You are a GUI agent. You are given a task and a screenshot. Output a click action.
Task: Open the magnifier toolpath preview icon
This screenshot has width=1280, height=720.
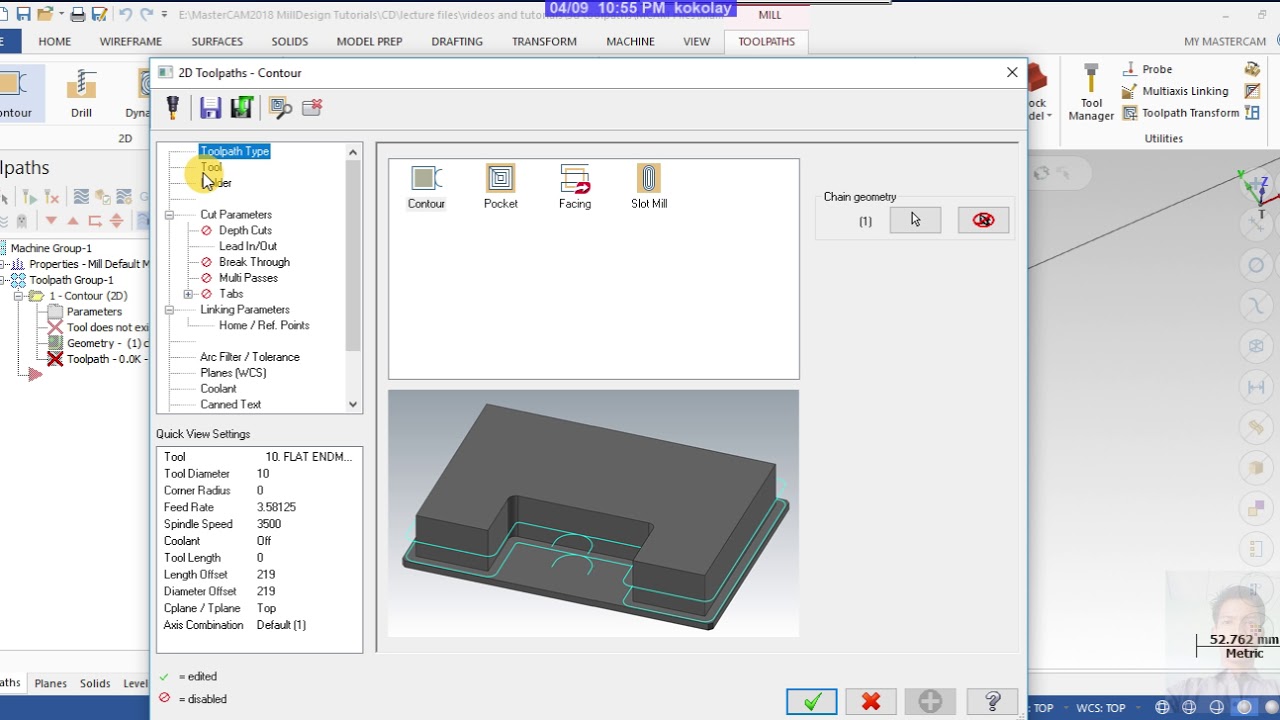tap(280, 108)
